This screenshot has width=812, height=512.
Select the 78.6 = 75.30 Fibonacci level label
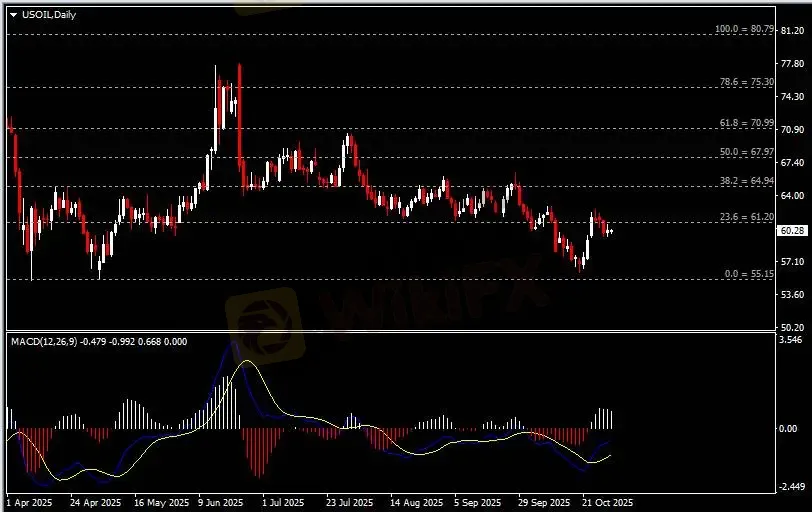[x=747, y=82]
